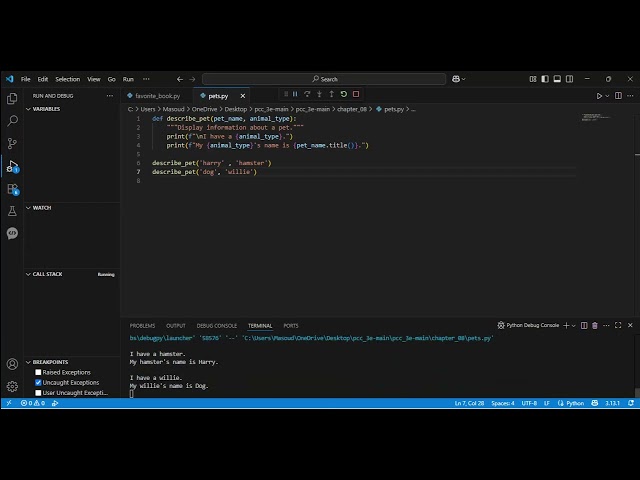This screenshot has width=640, height=480.
Task: Open the File menu
Action: tap(26, 79)
